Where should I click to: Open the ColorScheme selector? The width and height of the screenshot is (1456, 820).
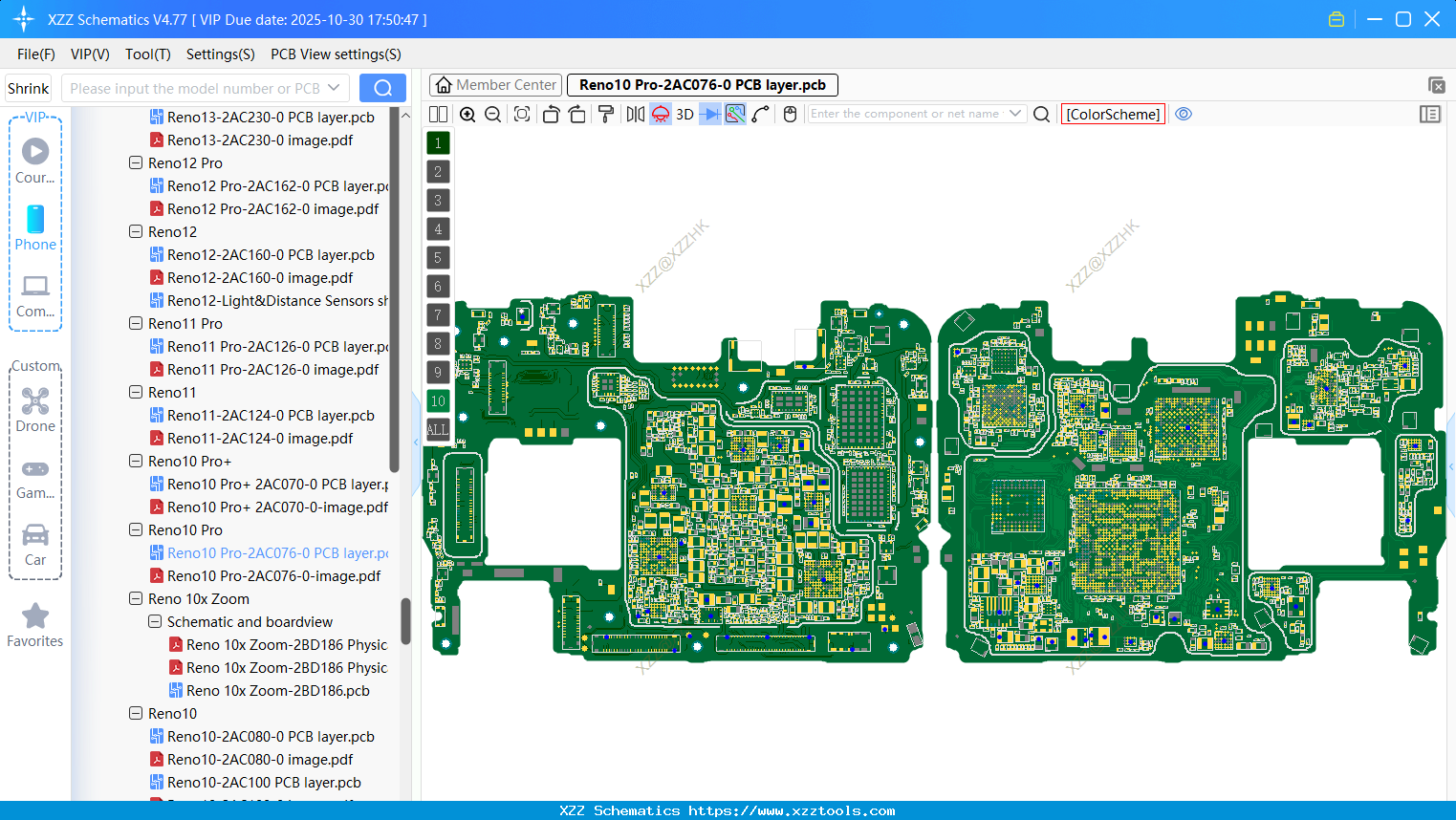1112,114
